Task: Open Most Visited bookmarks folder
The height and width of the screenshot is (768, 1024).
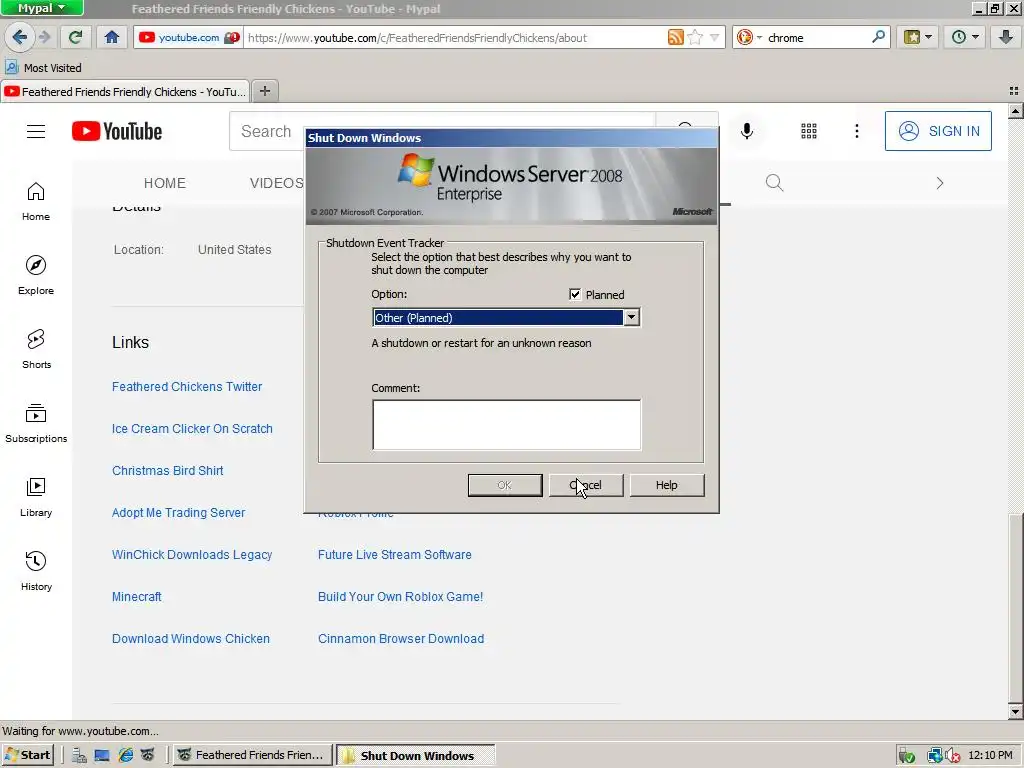Action: pos(43,67)
